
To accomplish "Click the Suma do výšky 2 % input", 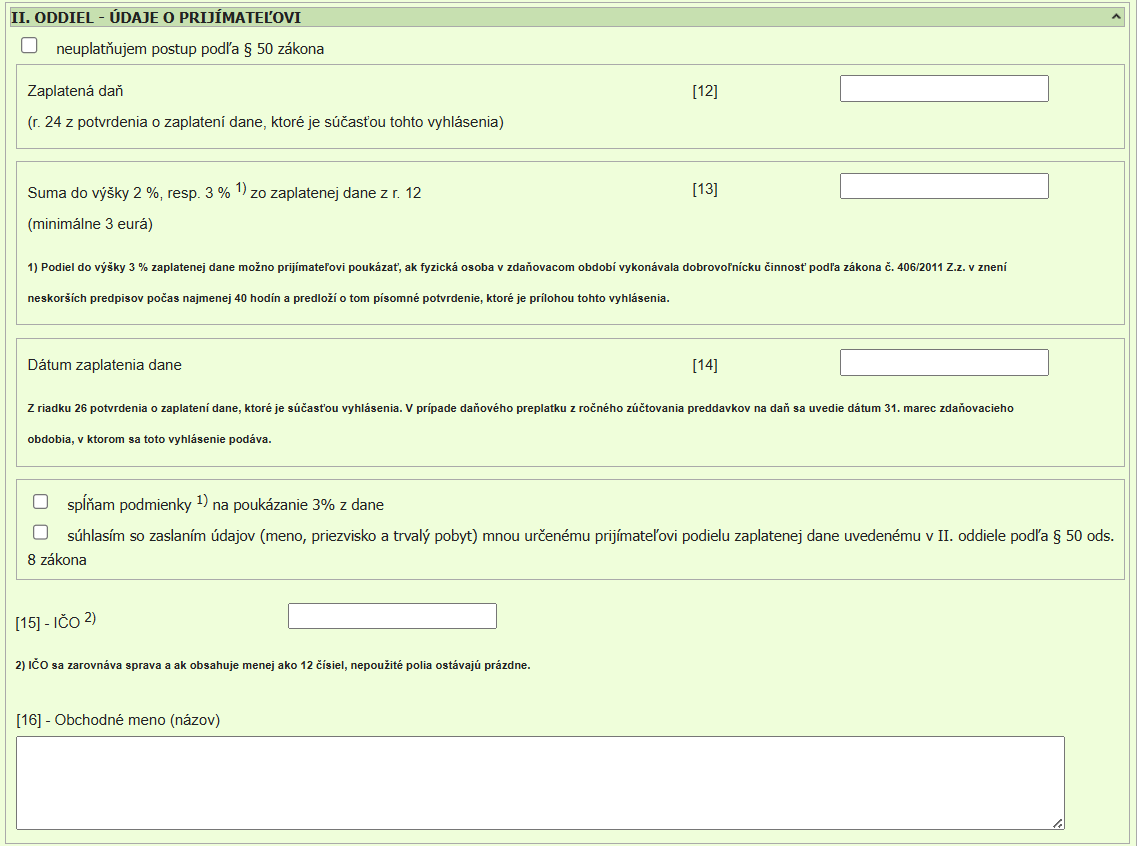I will 943,187.
